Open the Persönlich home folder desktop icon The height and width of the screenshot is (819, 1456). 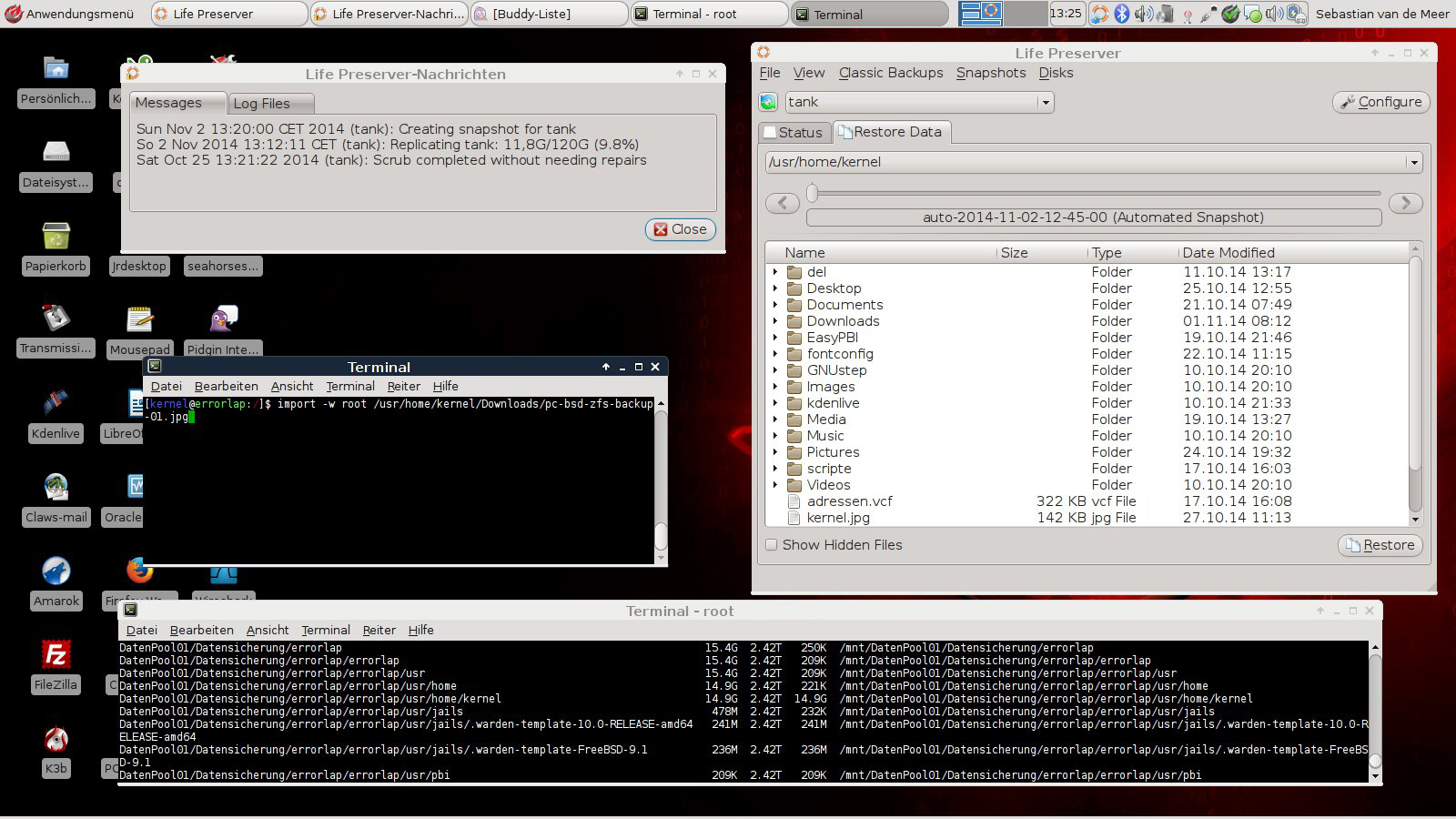click(x=56, y=68)
